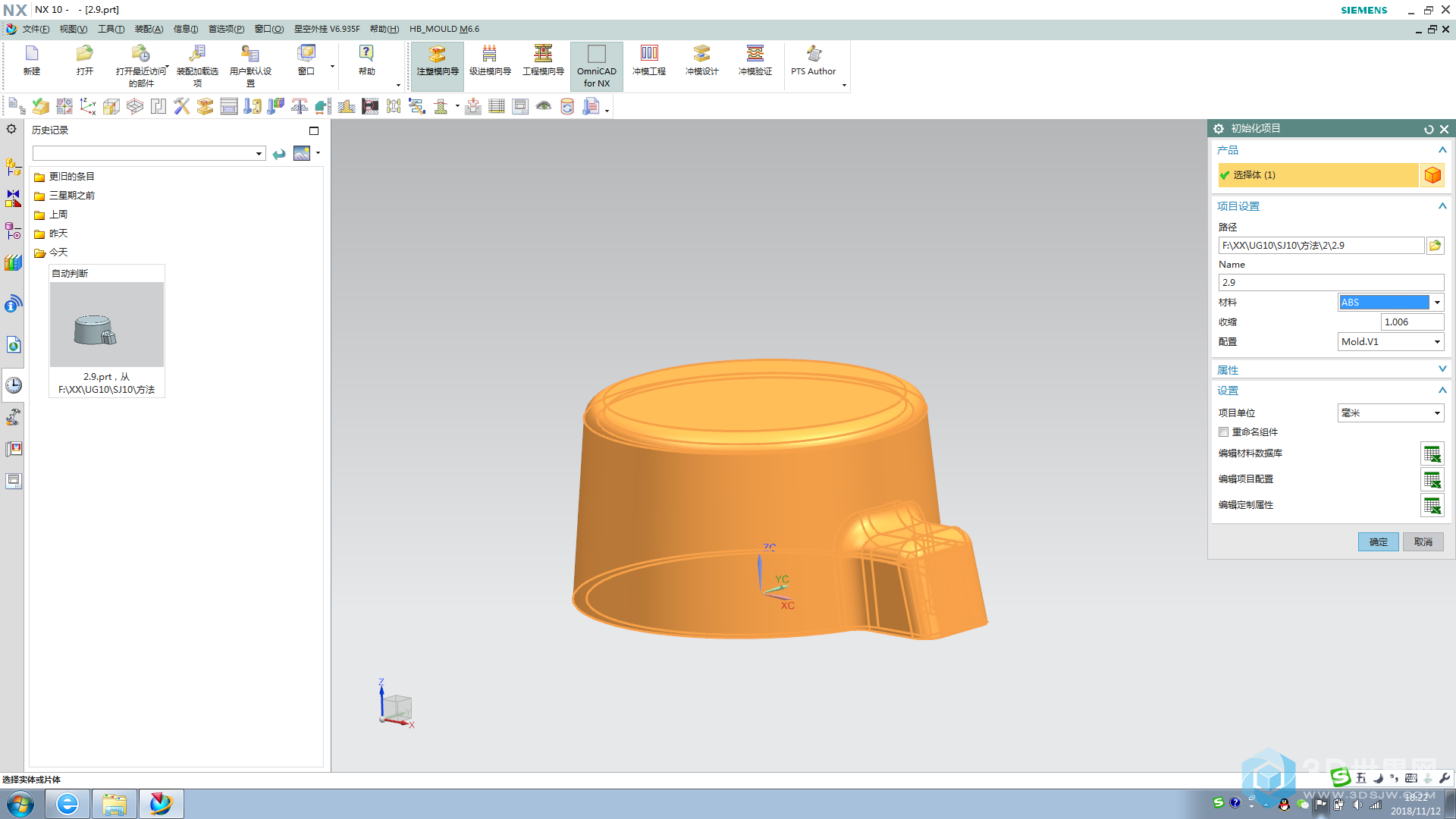Click OmniCAD for NX button
This screenshot has height=819, width=1456.
point(597,66)
